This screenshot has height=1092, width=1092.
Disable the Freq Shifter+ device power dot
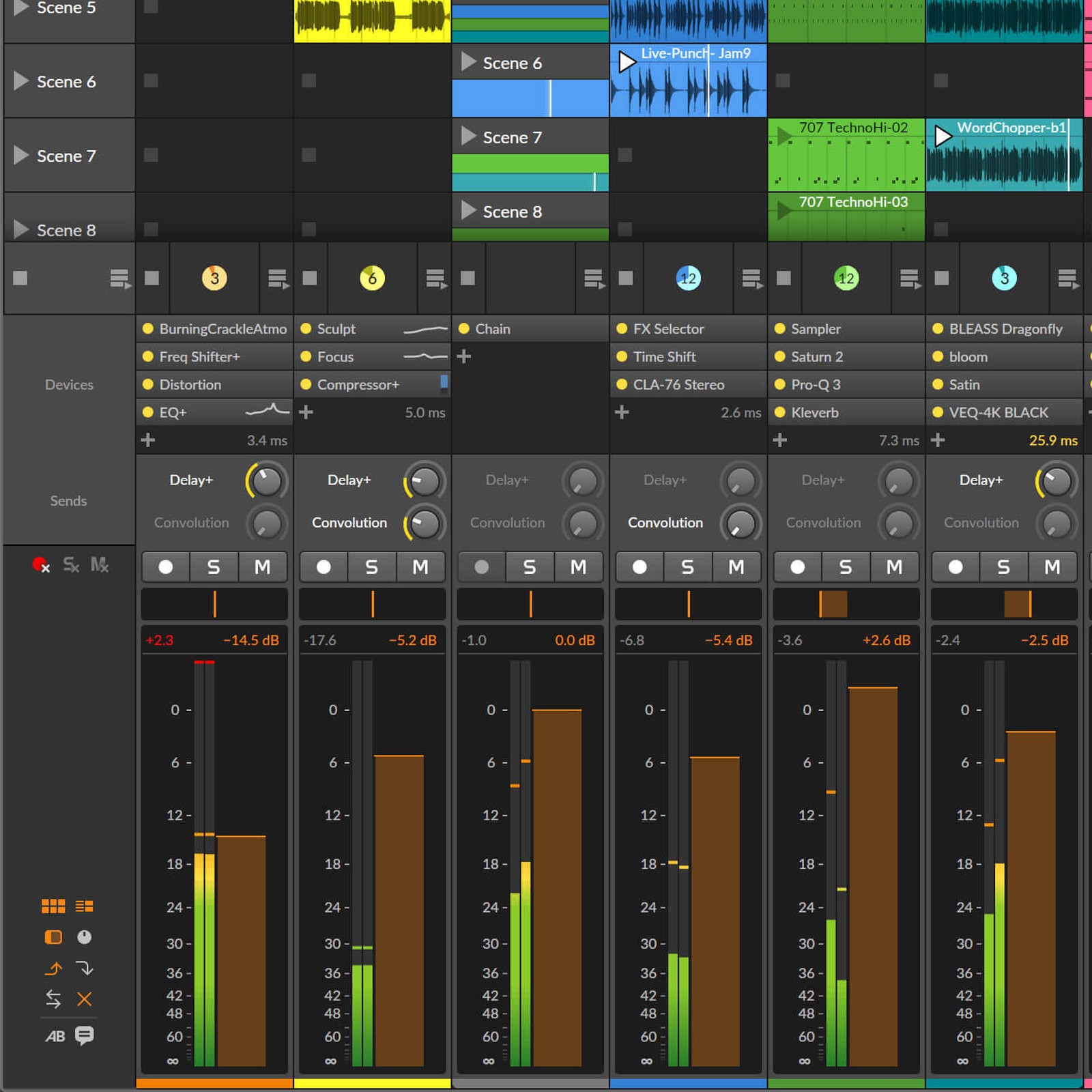pos(147,356)
